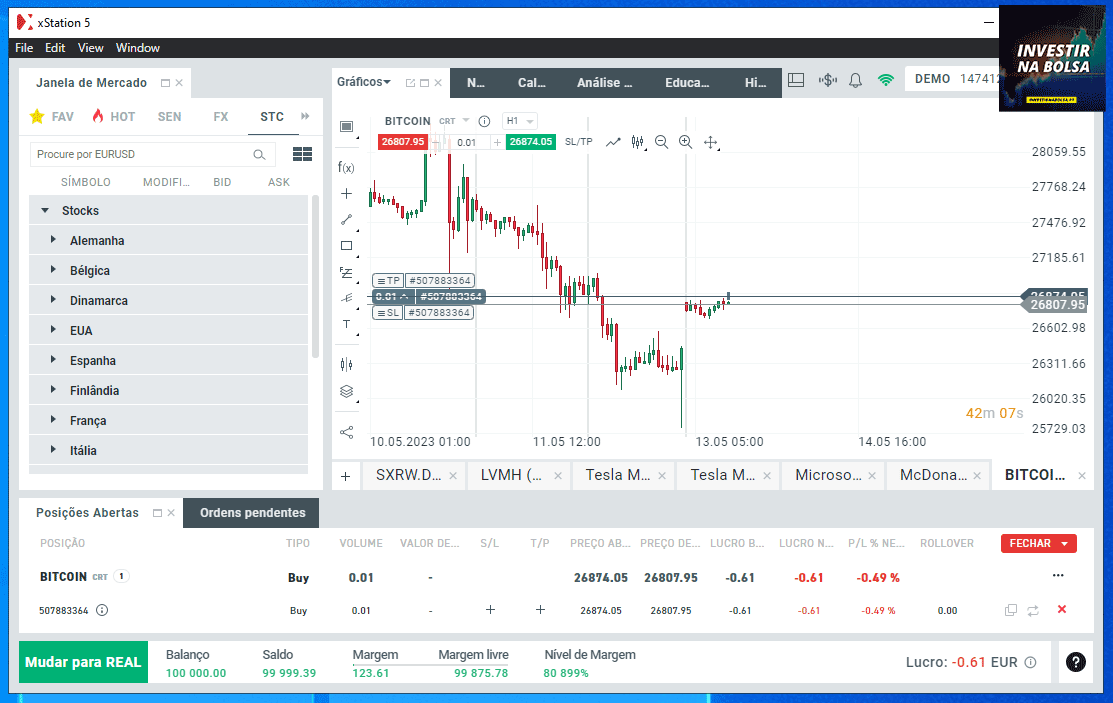The height and width of the screenshot is (703, 1113).
Task: Select the rectangle drawing tool
Action: pos(346,245)
